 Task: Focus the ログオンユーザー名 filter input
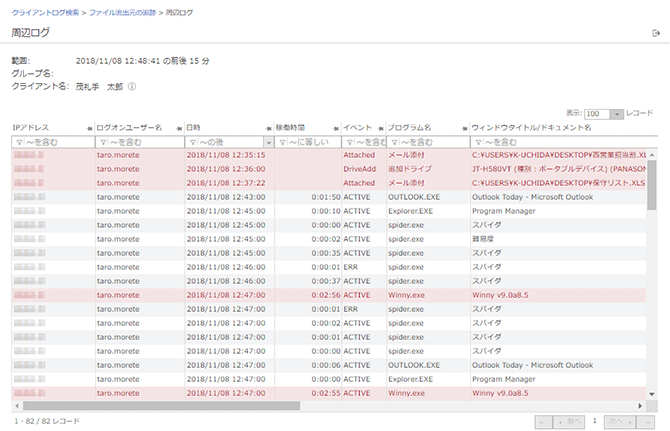(140, 142)
